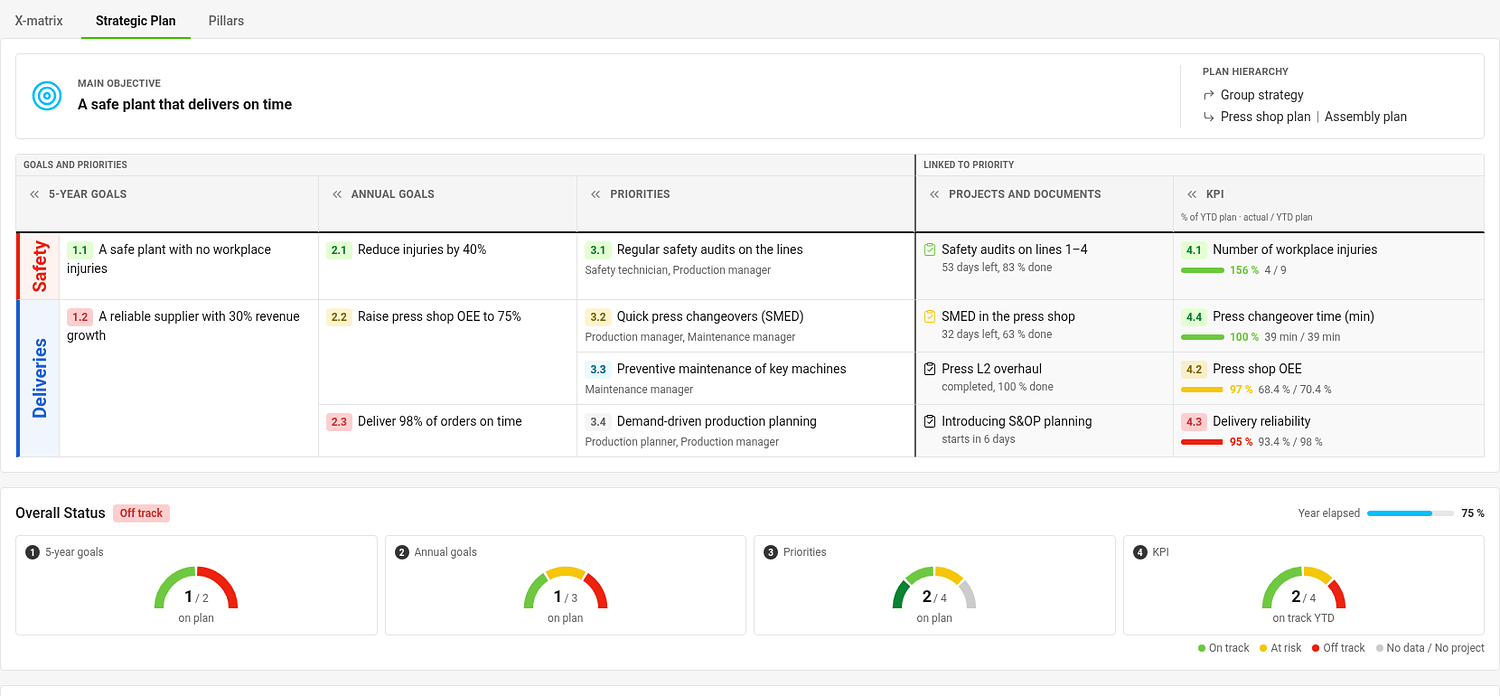Image resolution: width=1500 pixels, height=696 pixels.
Task: Click the Annual goals gauge showing 1 / 3
Action: (x=565, y=589)
